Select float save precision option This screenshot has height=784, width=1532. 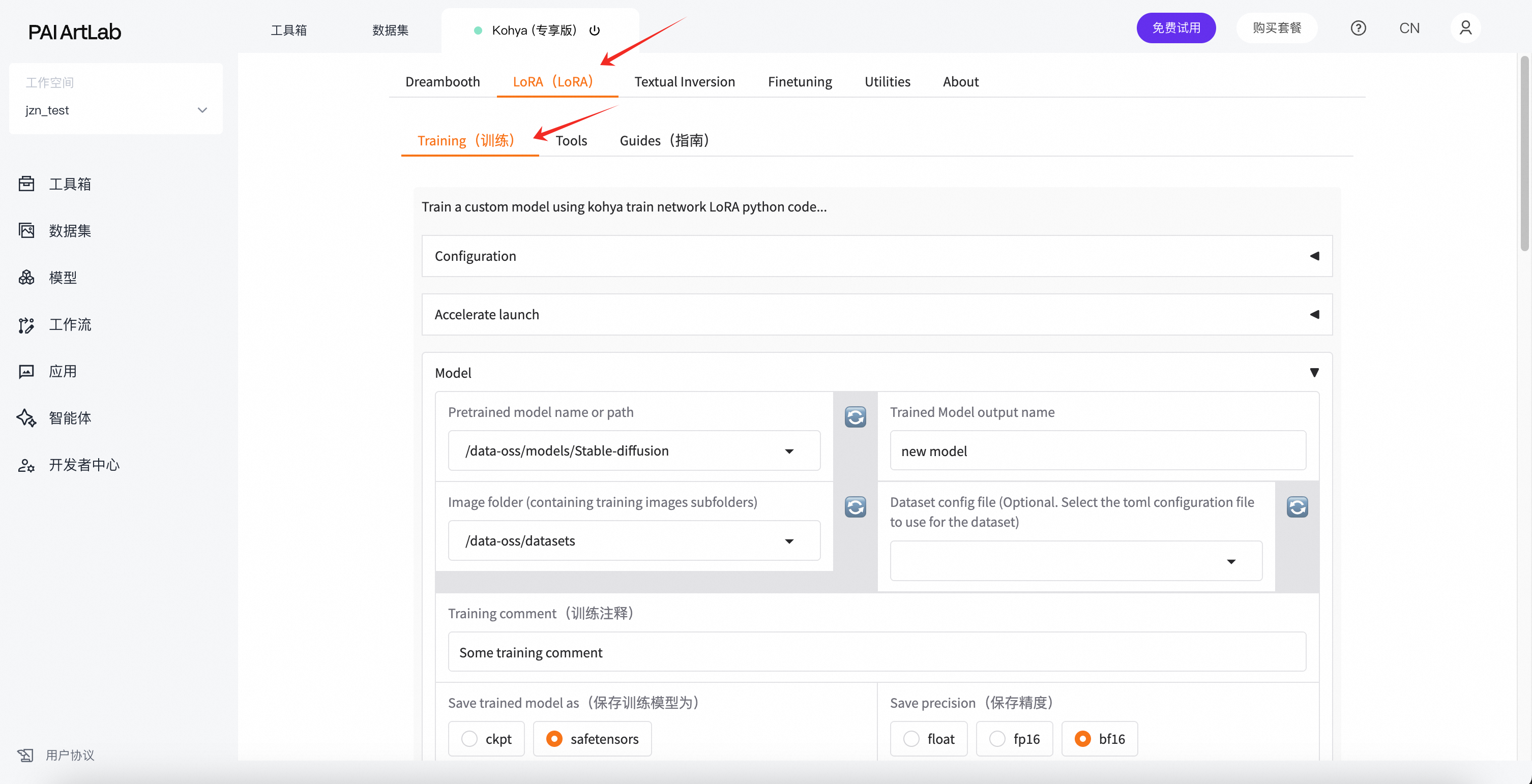coord(911,738)
